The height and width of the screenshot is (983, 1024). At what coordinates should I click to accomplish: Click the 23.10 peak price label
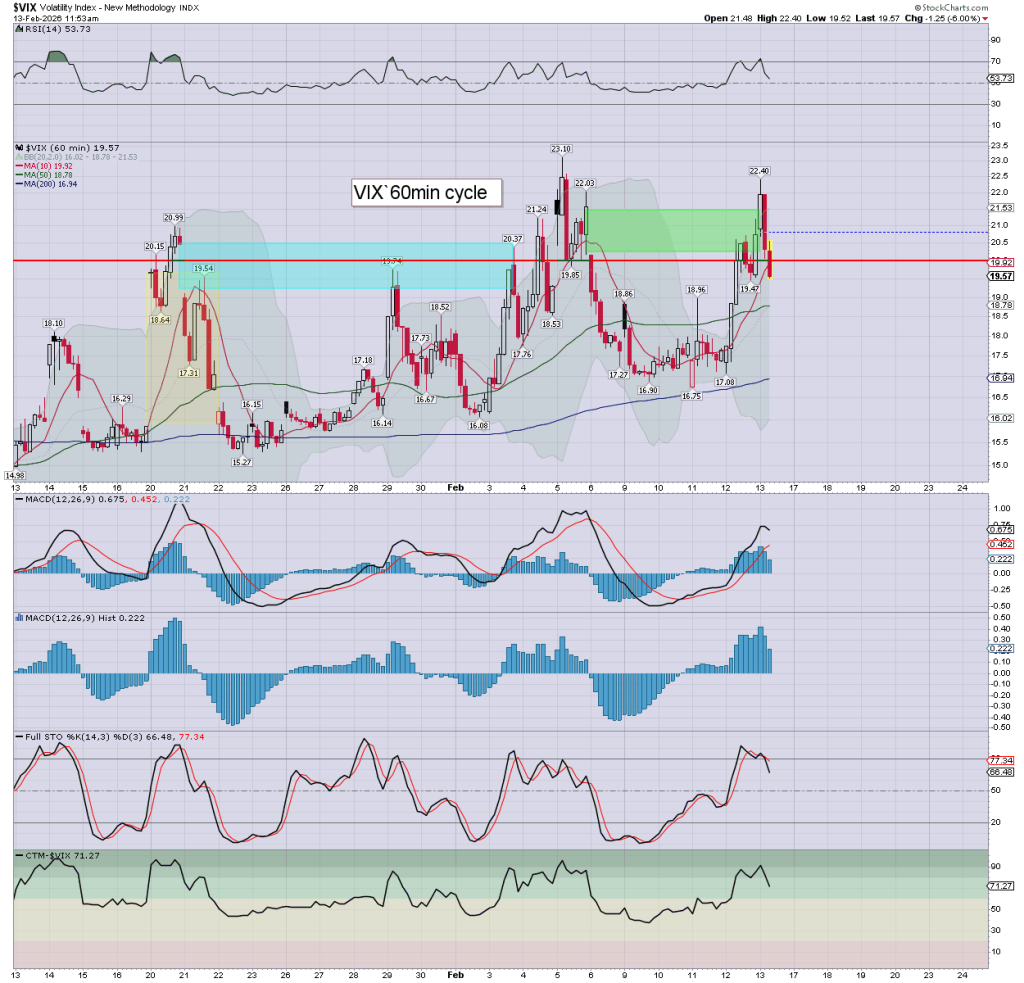pyautogui.click(x=560, y=148)
